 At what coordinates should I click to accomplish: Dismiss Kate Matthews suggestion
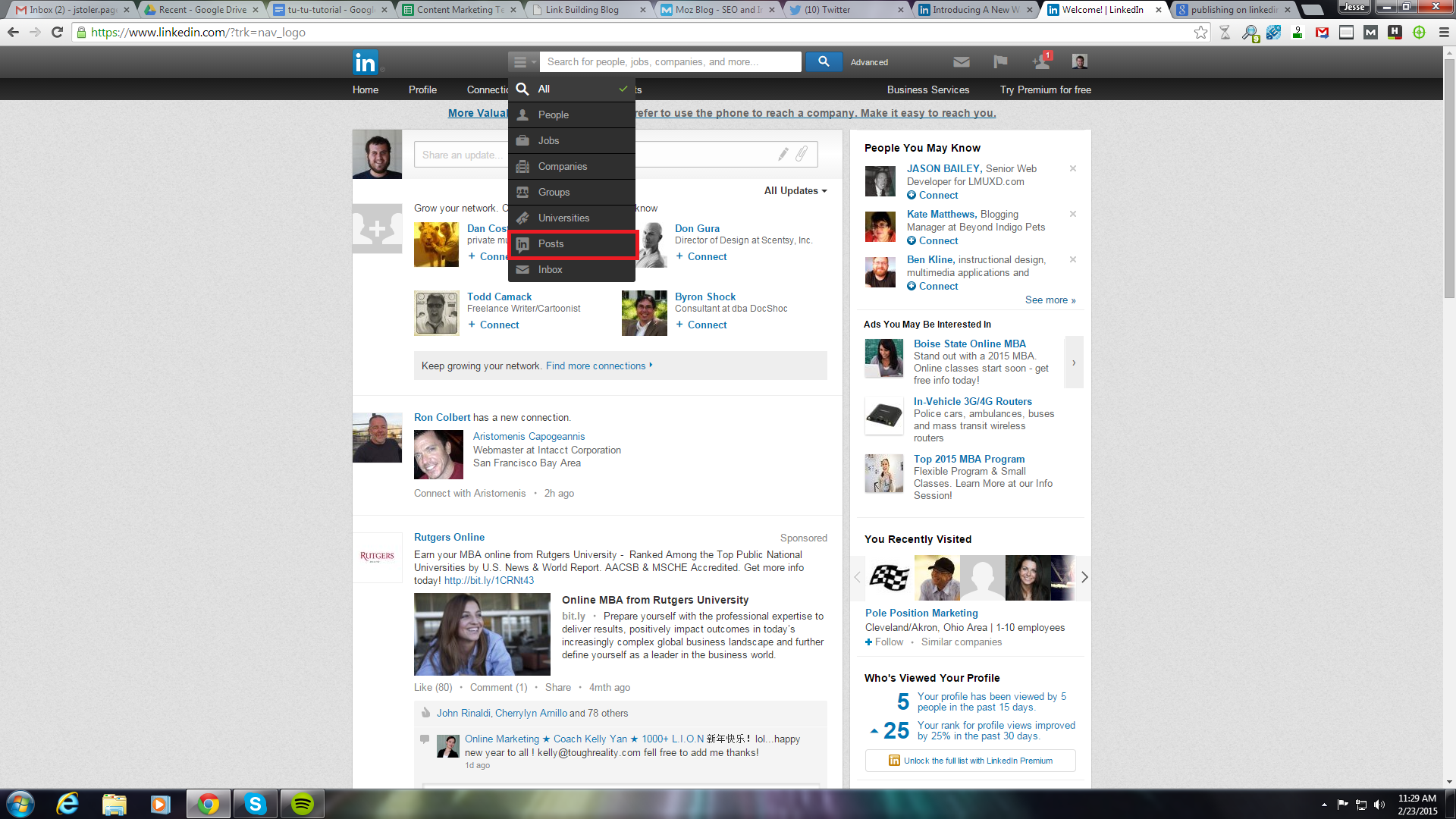pos(1073,214)
